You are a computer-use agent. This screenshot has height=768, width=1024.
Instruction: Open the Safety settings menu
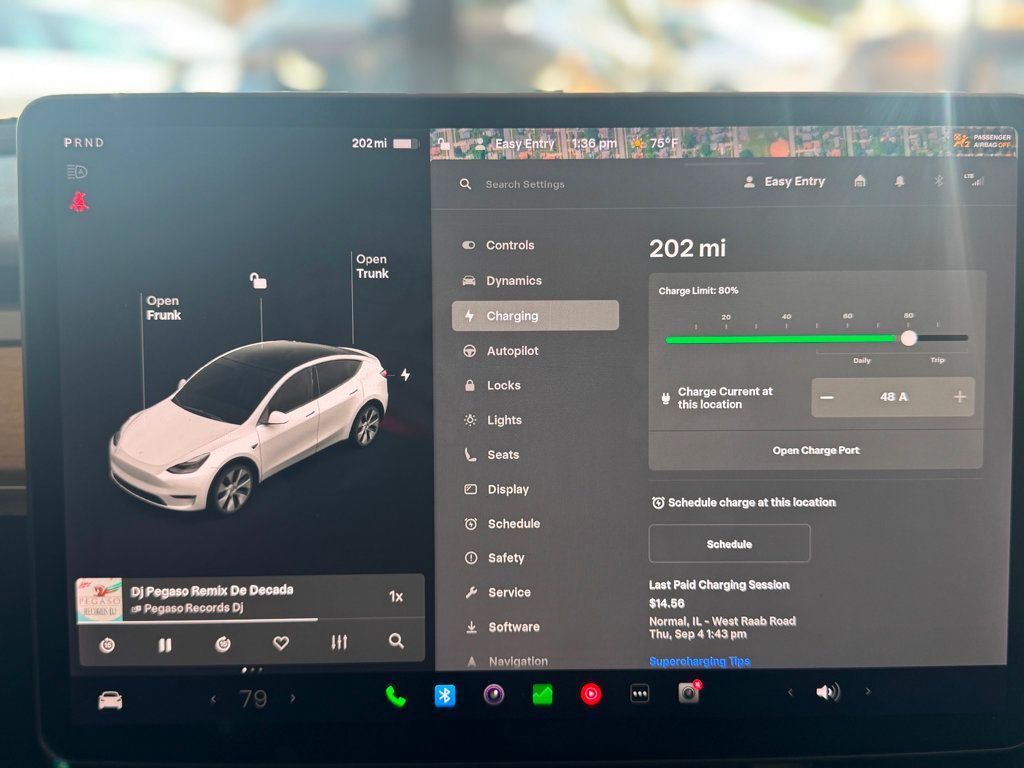click(x=494, y=558)
